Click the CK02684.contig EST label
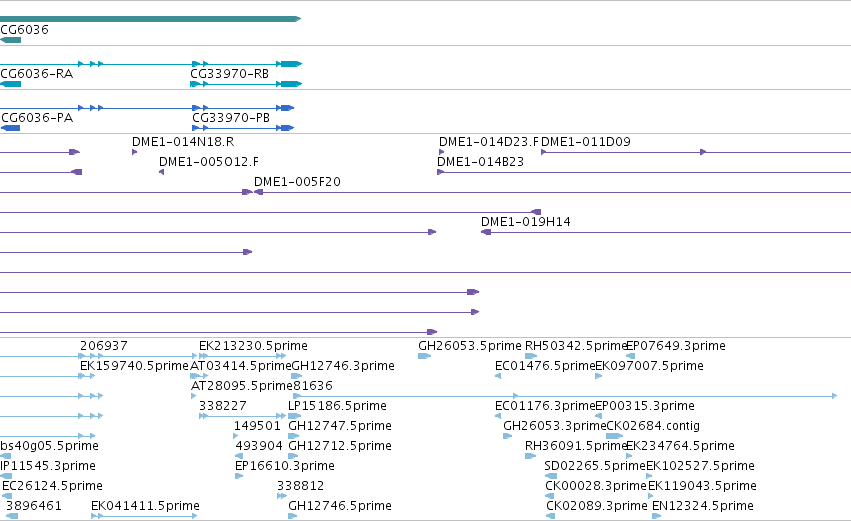Screen dimensions: 851x521 tap(653, 426)
